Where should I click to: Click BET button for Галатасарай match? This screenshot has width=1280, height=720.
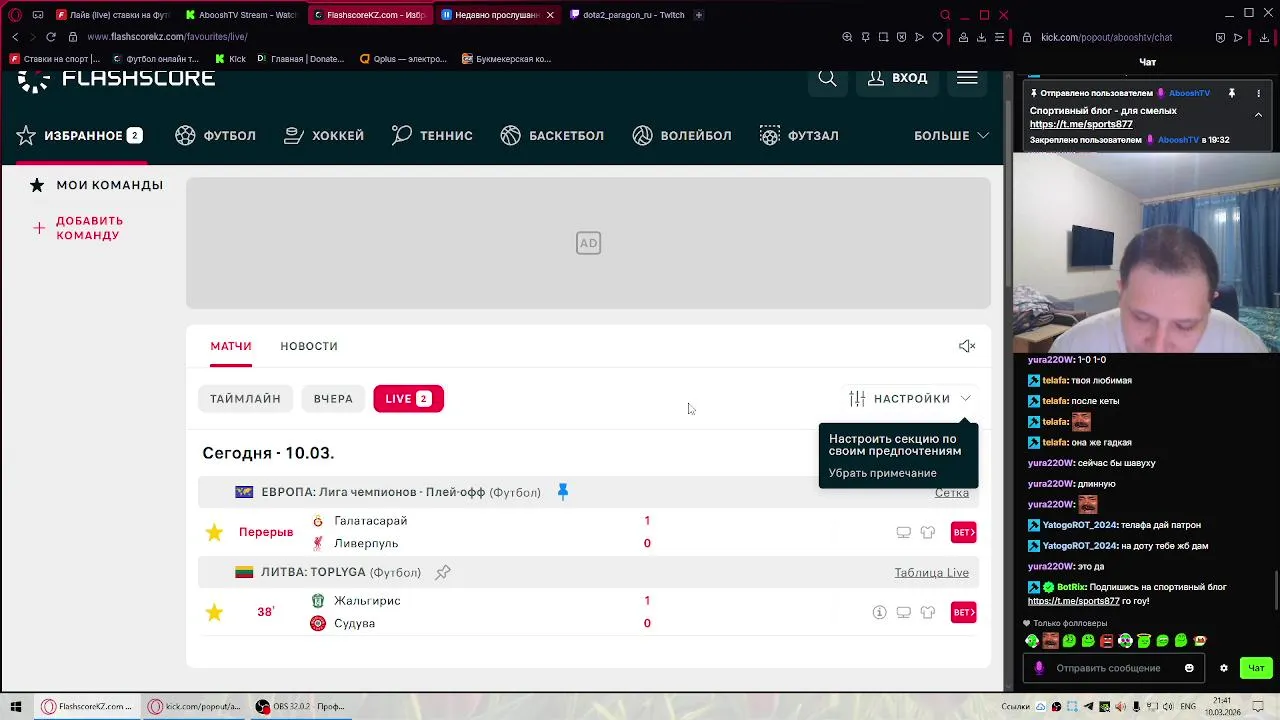[x=964, y=532]
